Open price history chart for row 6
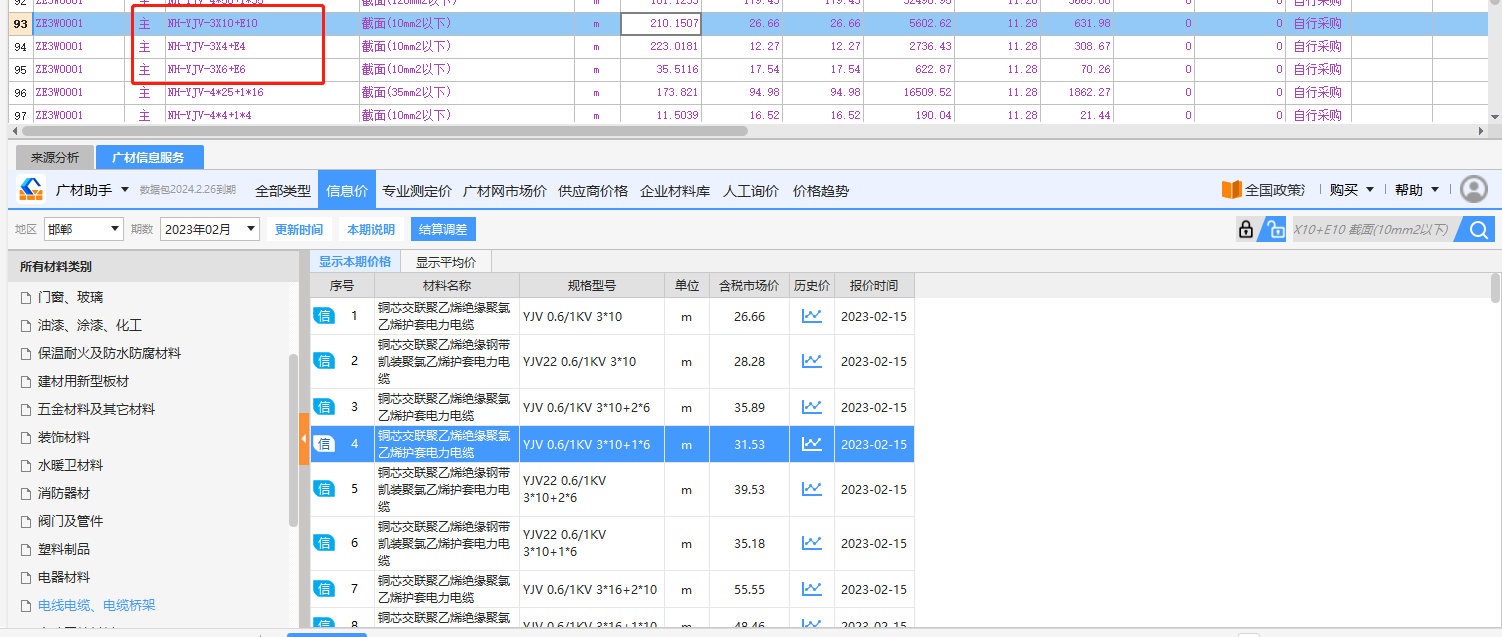Image resolution: width=1502 pixels, height=637 pixels. click(x=811, y=543)
